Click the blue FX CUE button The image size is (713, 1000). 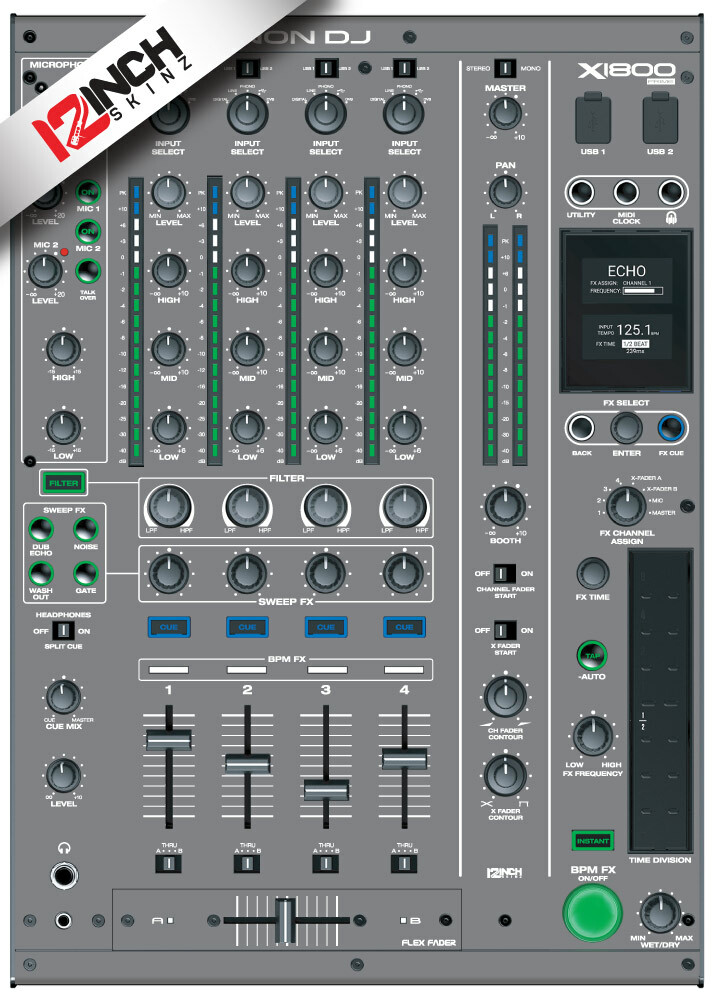click(x=671, y=428)
